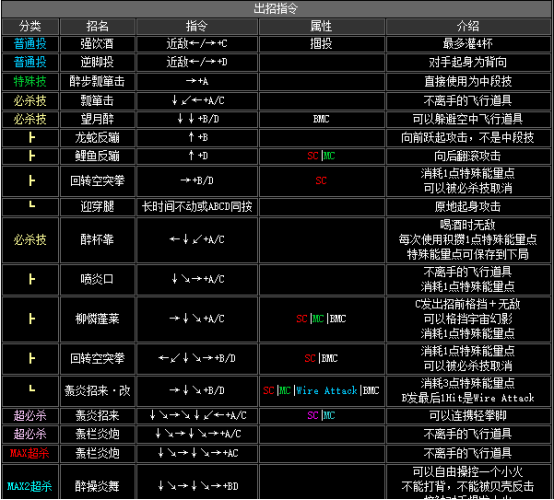Click the move name '醉步瓢箪击'
Screen dimensions: 554x500
click(97, 82)
